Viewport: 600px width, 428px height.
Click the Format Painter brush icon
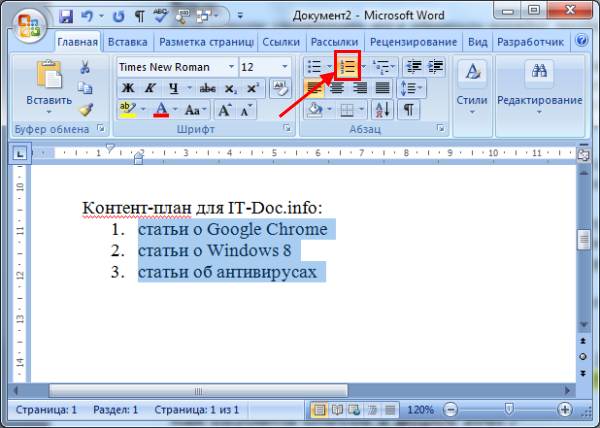(x=85, y=109)
